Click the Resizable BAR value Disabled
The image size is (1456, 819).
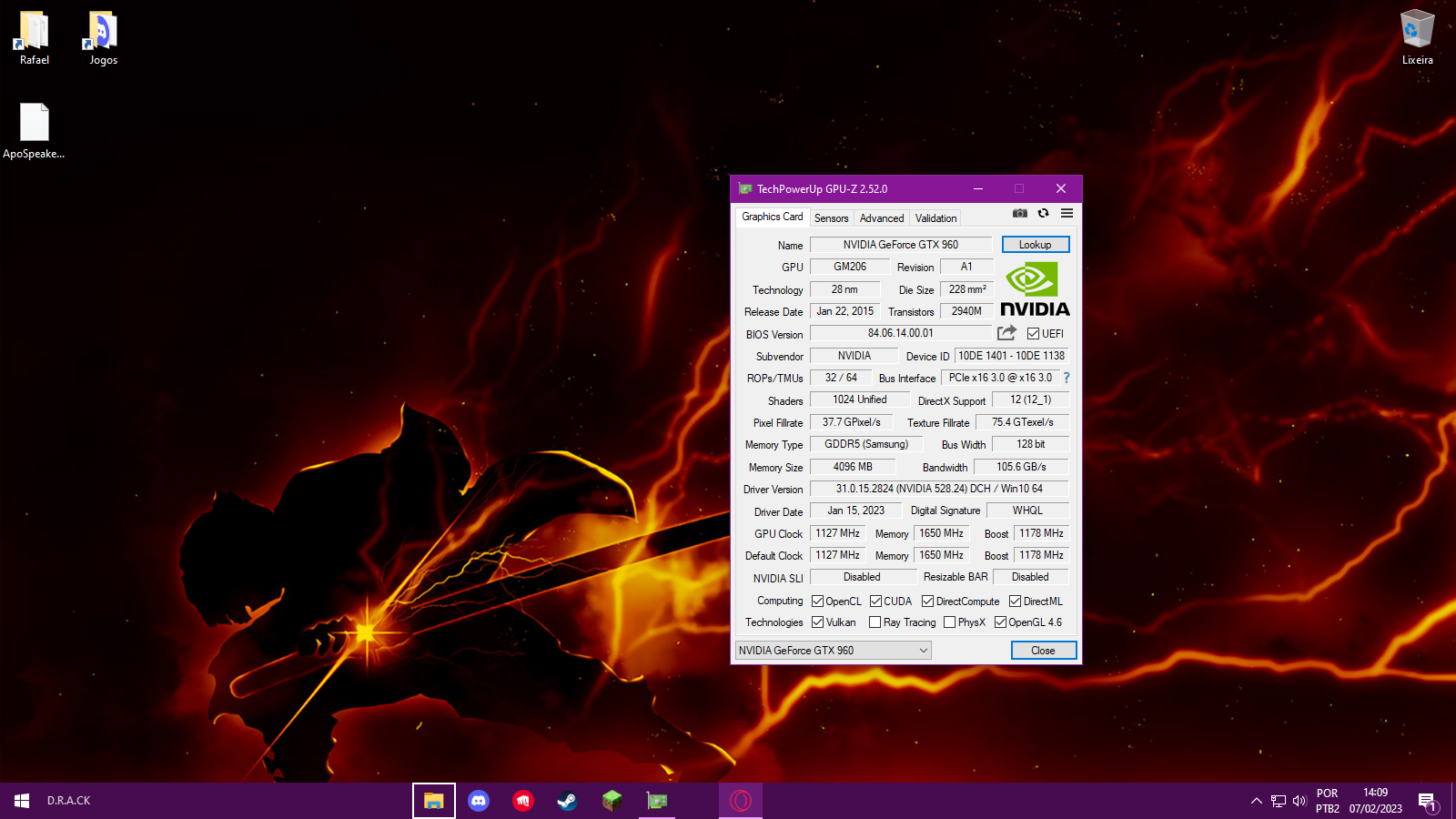pyautogui.click(x=1030, y=577)
